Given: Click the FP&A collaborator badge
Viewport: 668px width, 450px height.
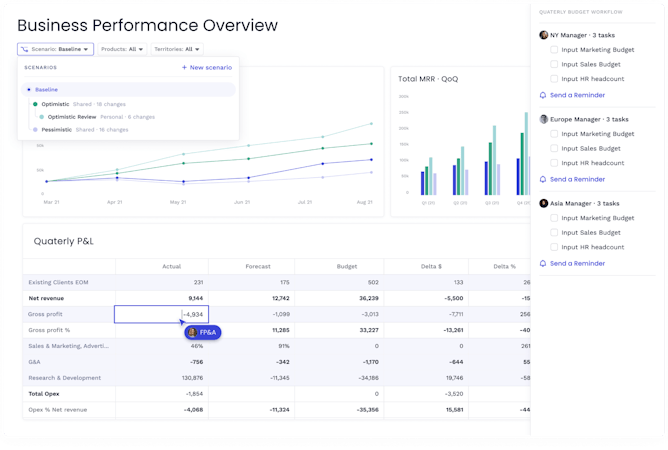Looking at the screenshot, I should click(x=203, y=332).
